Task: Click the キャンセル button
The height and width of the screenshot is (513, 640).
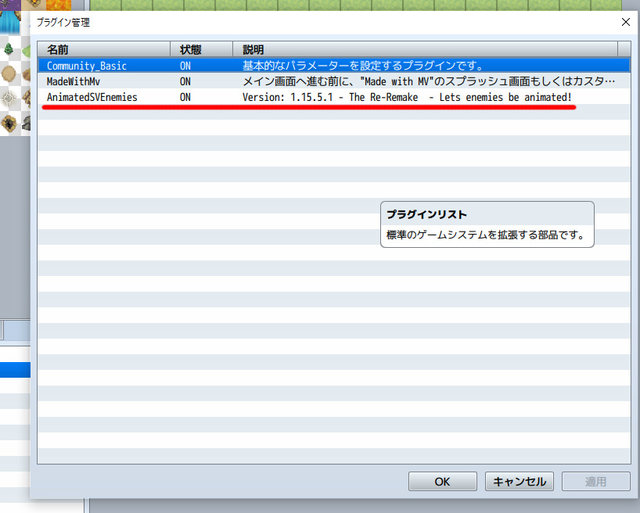Action: coord(519,482)
